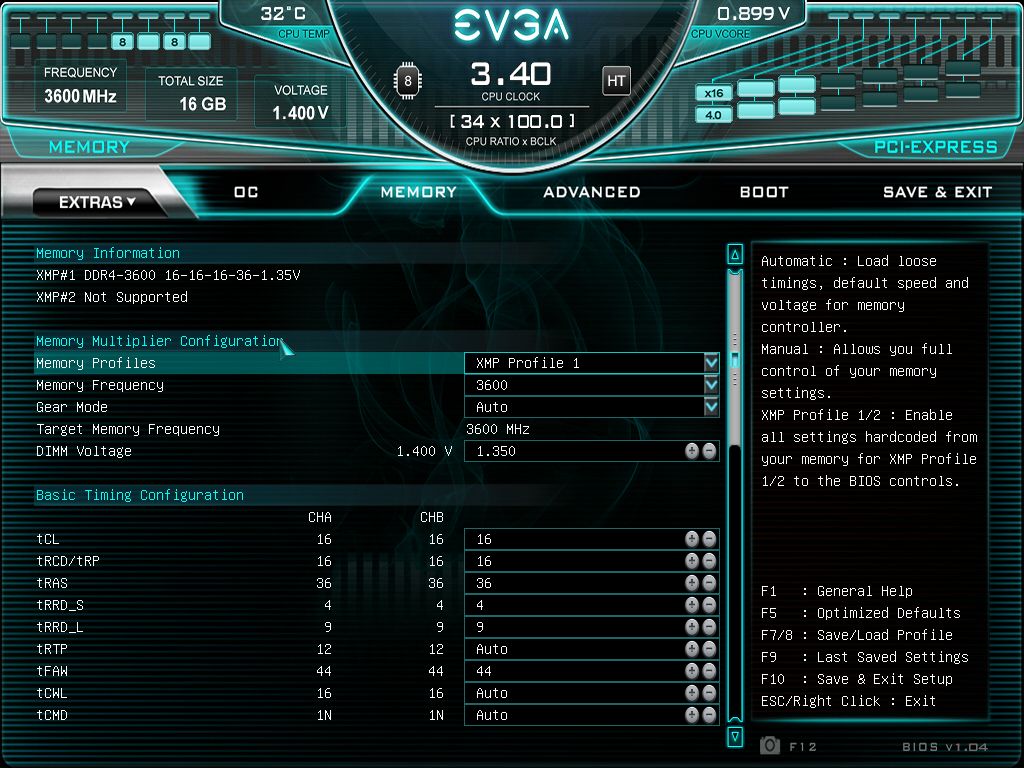The width and height of the screenshot is (1024, 768).
Task: Open the ADVANCED tab
Action: click(592, 192)
